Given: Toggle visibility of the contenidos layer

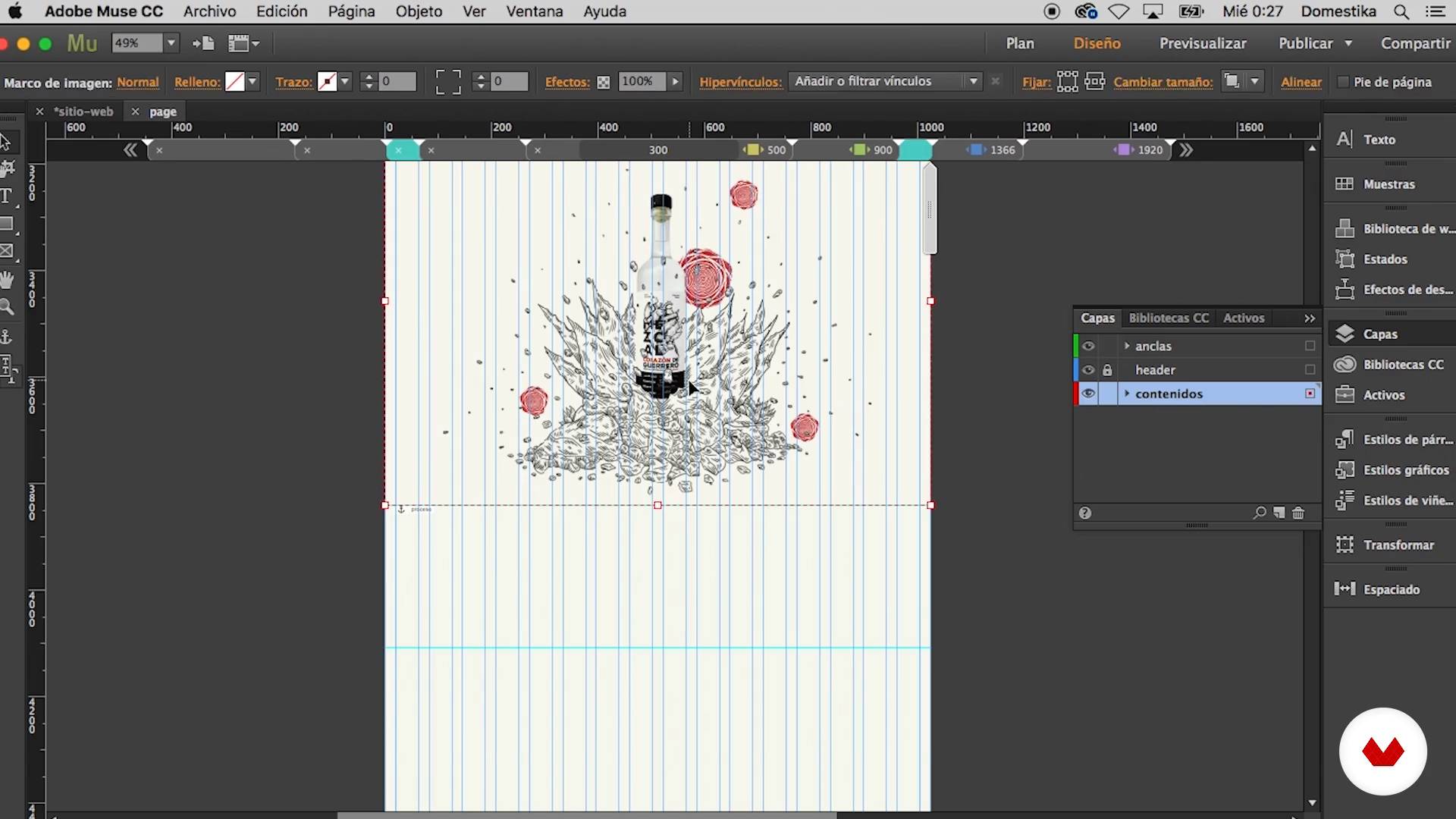Looking at the screenshot, I should pos(1088,394).
